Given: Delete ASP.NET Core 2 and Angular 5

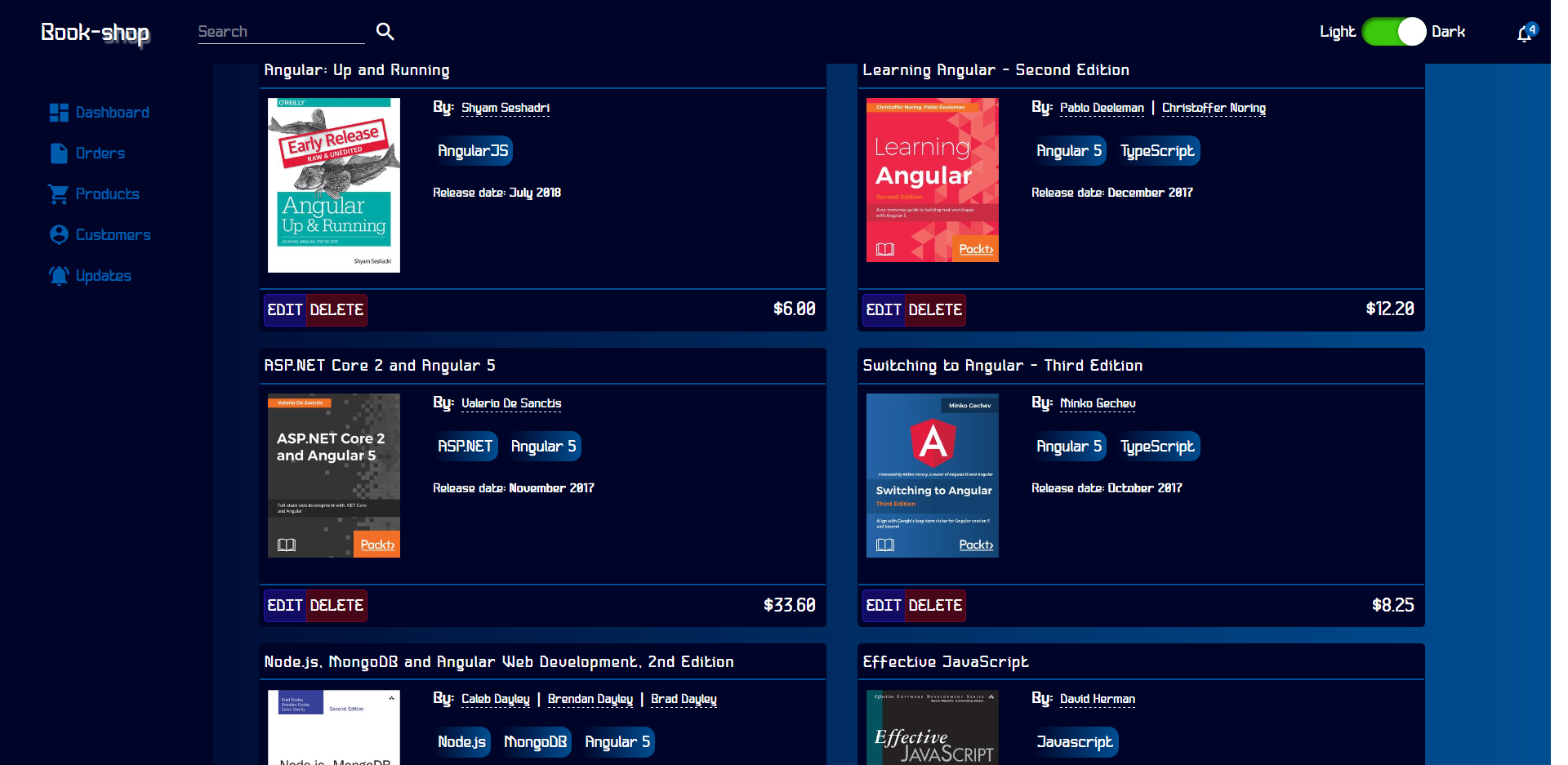Looking at the screenshot, I should pyautogui.click(x=336, y=606).
